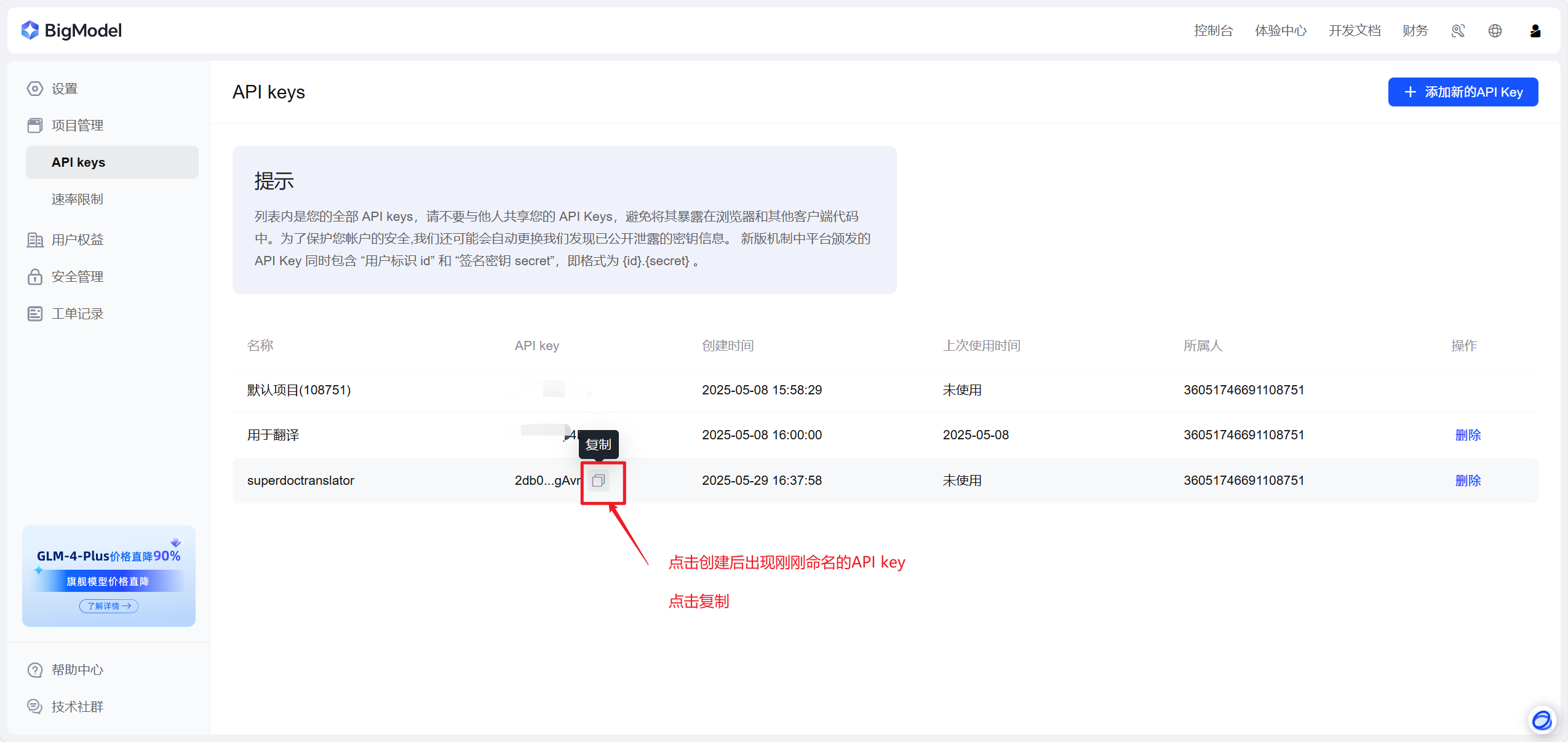1568x742 pixels.
Task: Select the API keys sidebar item
Action: pos(78,162)
